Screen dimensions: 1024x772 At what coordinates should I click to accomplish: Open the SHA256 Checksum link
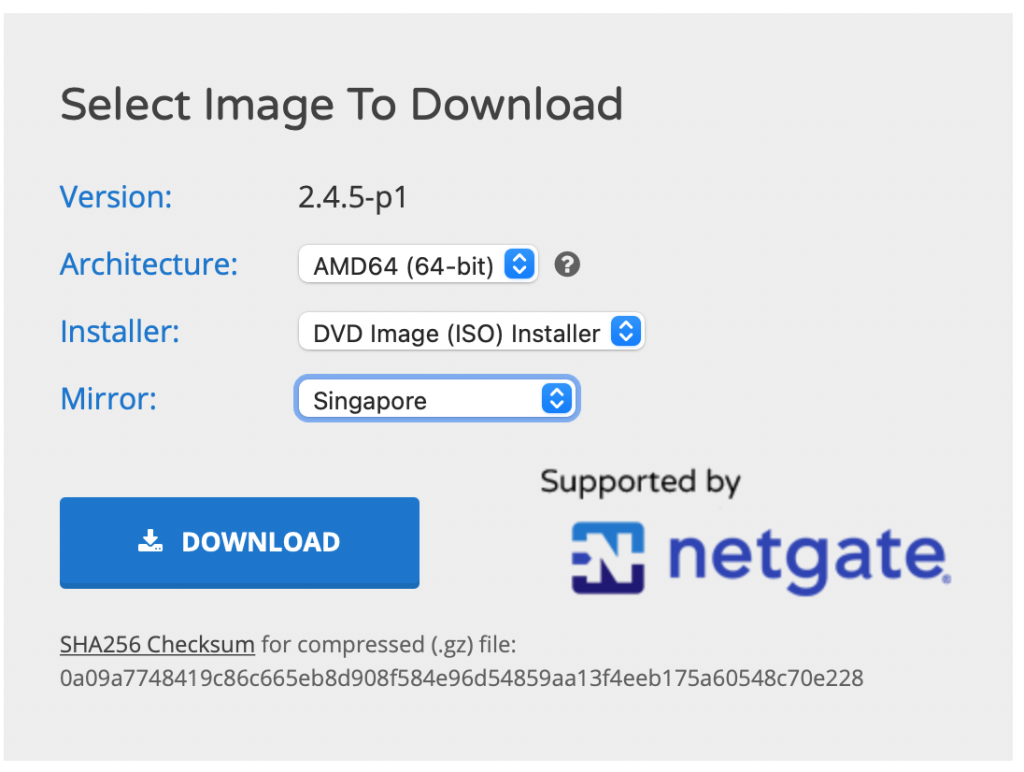pos(157,645)
